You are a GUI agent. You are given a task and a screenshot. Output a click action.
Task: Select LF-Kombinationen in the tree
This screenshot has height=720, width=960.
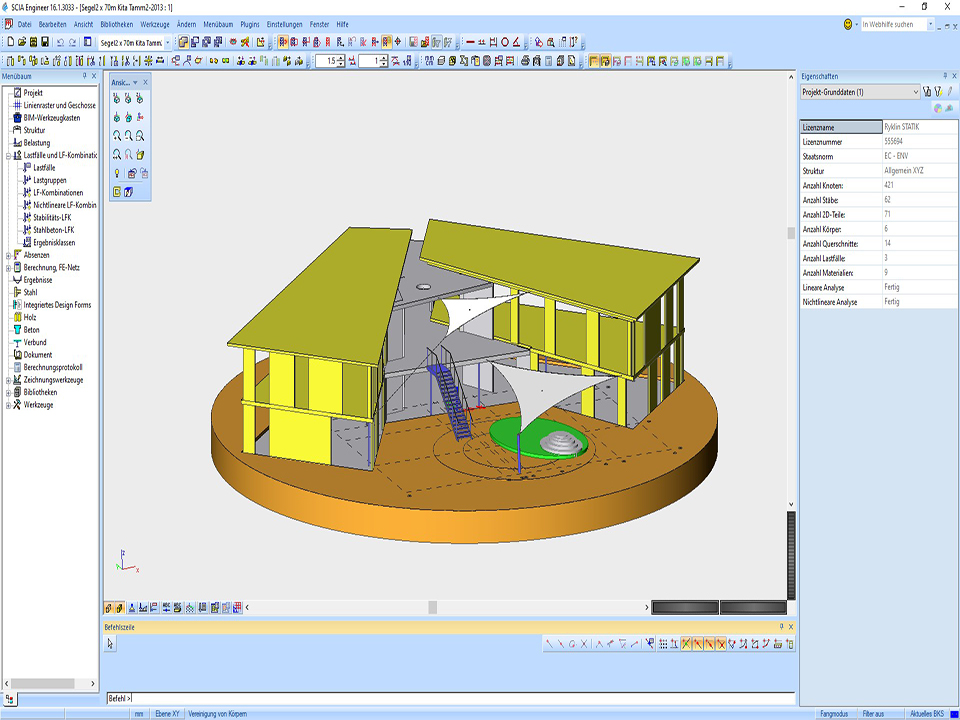click(58, 193)
